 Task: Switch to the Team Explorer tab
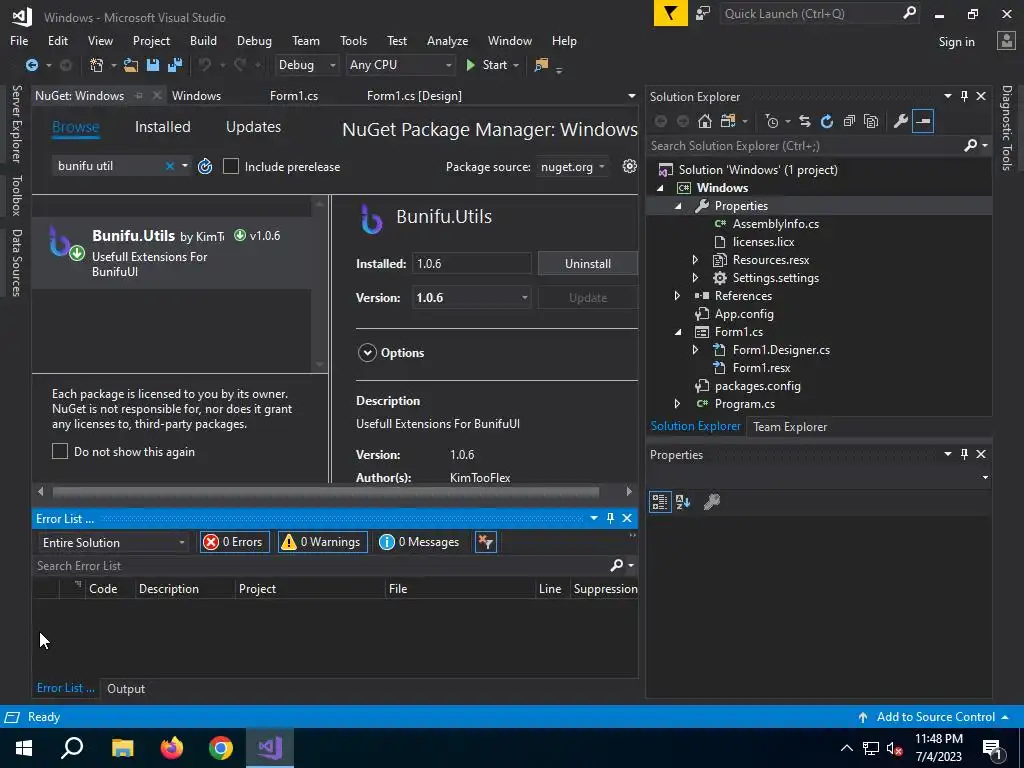790,426
